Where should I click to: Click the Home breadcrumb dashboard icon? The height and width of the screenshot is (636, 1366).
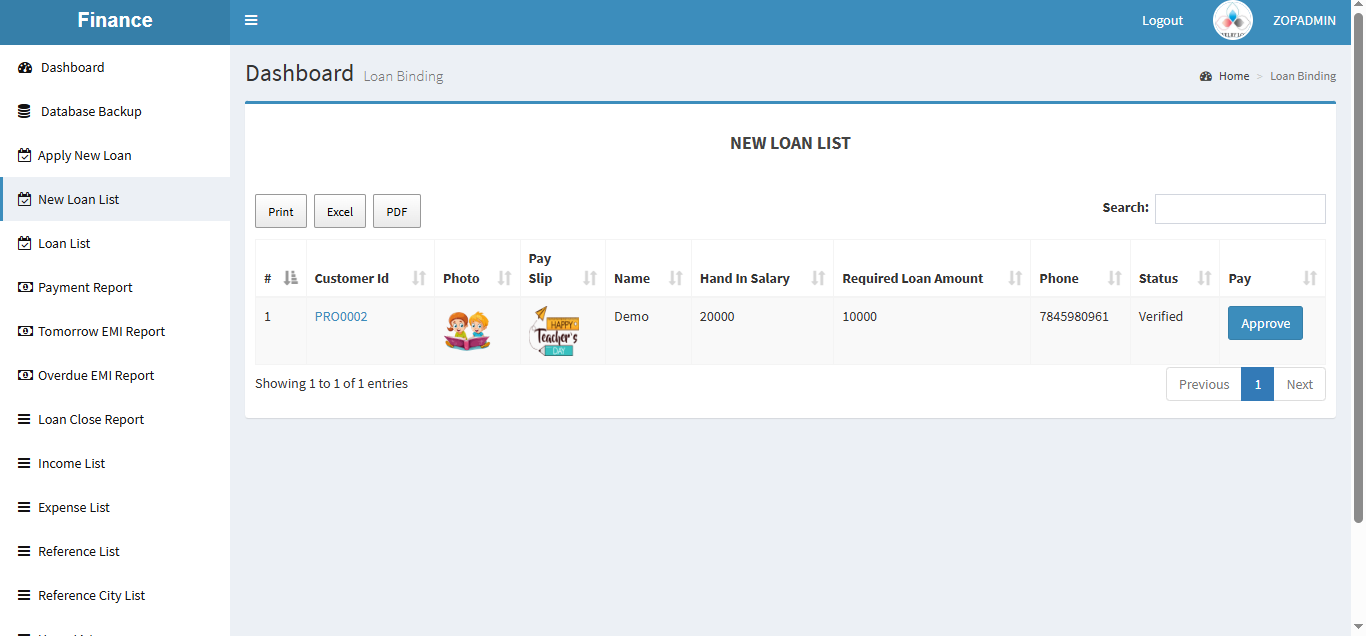[1206, 76]
